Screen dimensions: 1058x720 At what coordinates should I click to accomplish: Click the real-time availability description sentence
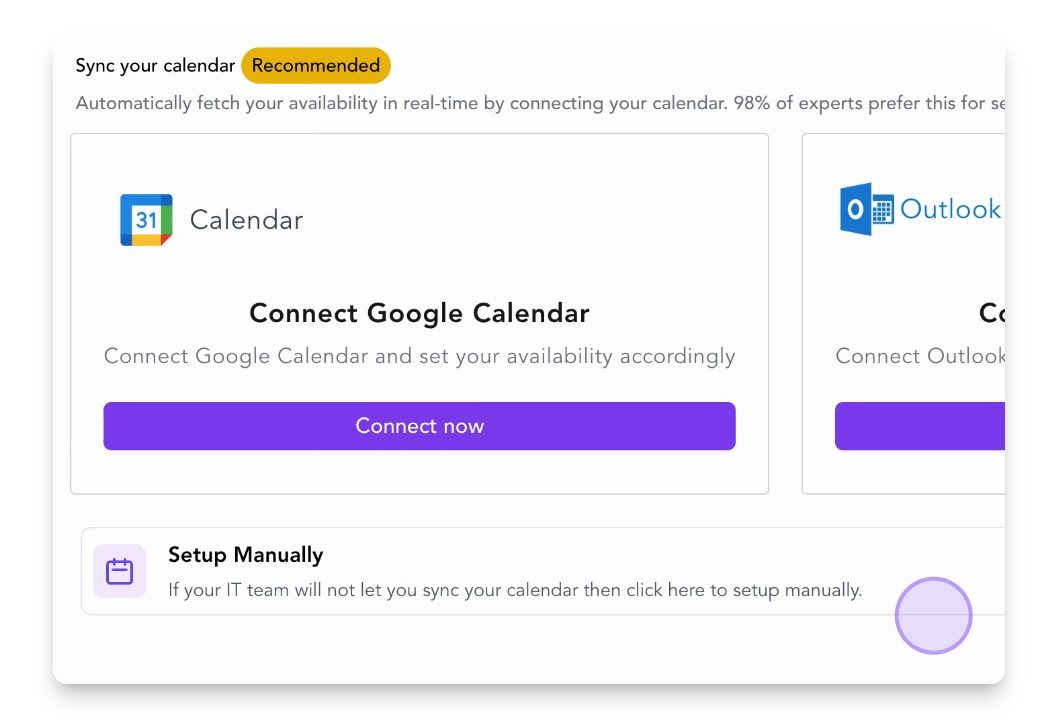tap(540, 103)
